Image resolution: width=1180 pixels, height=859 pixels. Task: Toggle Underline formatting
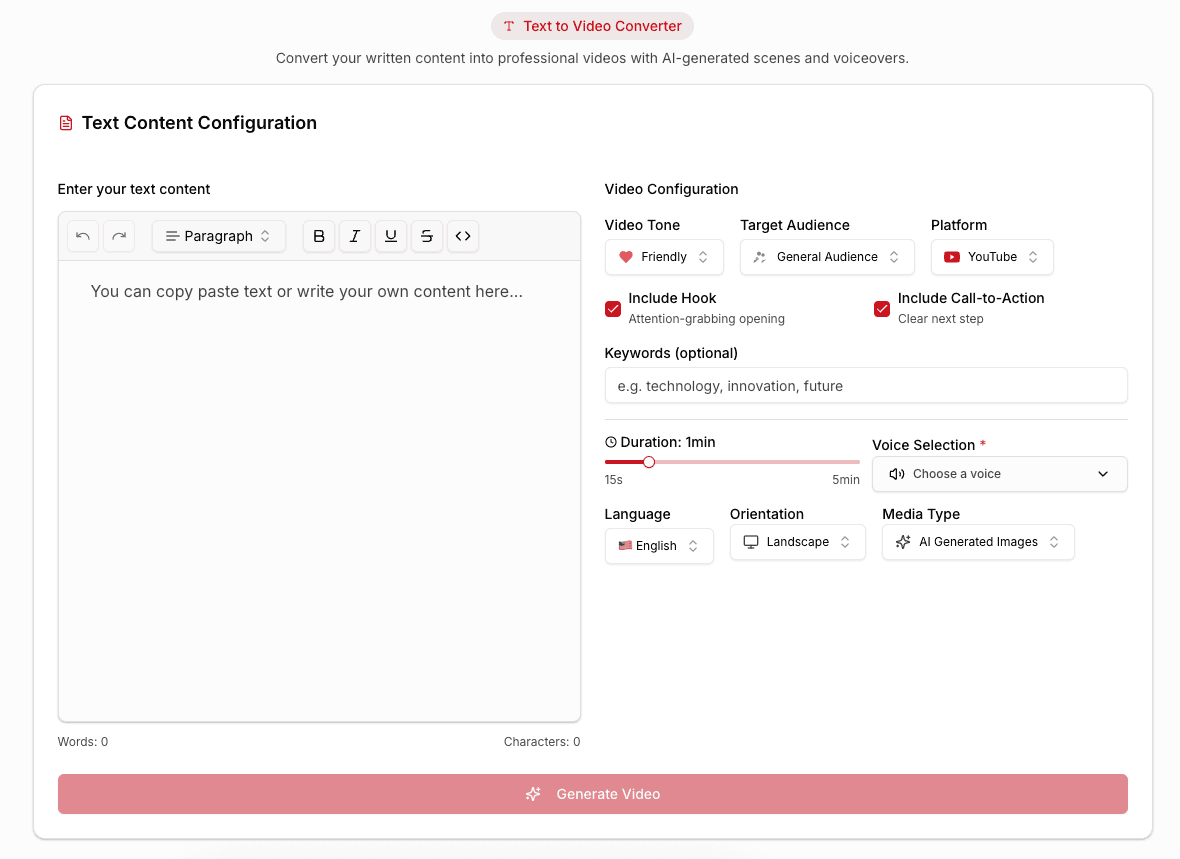[391, 236]
